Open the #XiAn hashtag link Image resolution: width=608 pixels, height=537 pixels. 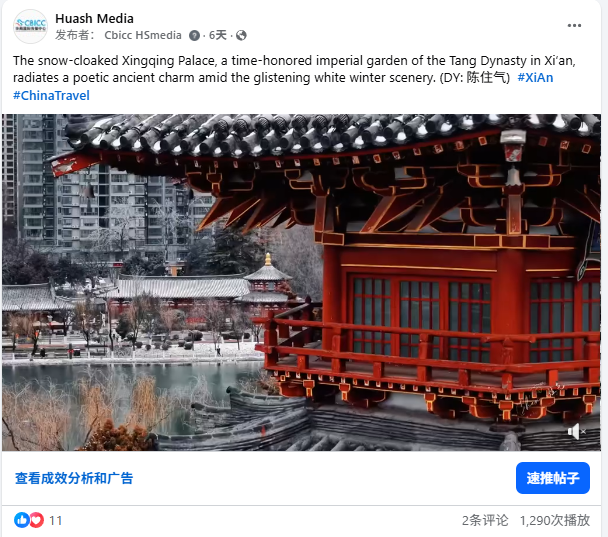coord(535,78)
